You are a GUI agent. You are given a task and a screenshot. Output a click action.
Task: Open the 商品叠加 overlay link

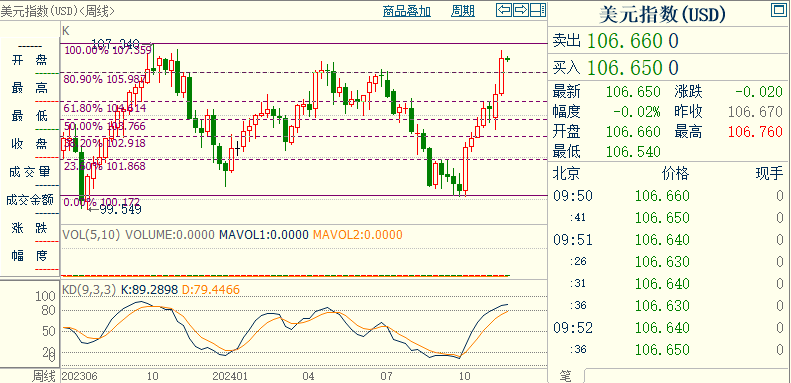[407, 11]
